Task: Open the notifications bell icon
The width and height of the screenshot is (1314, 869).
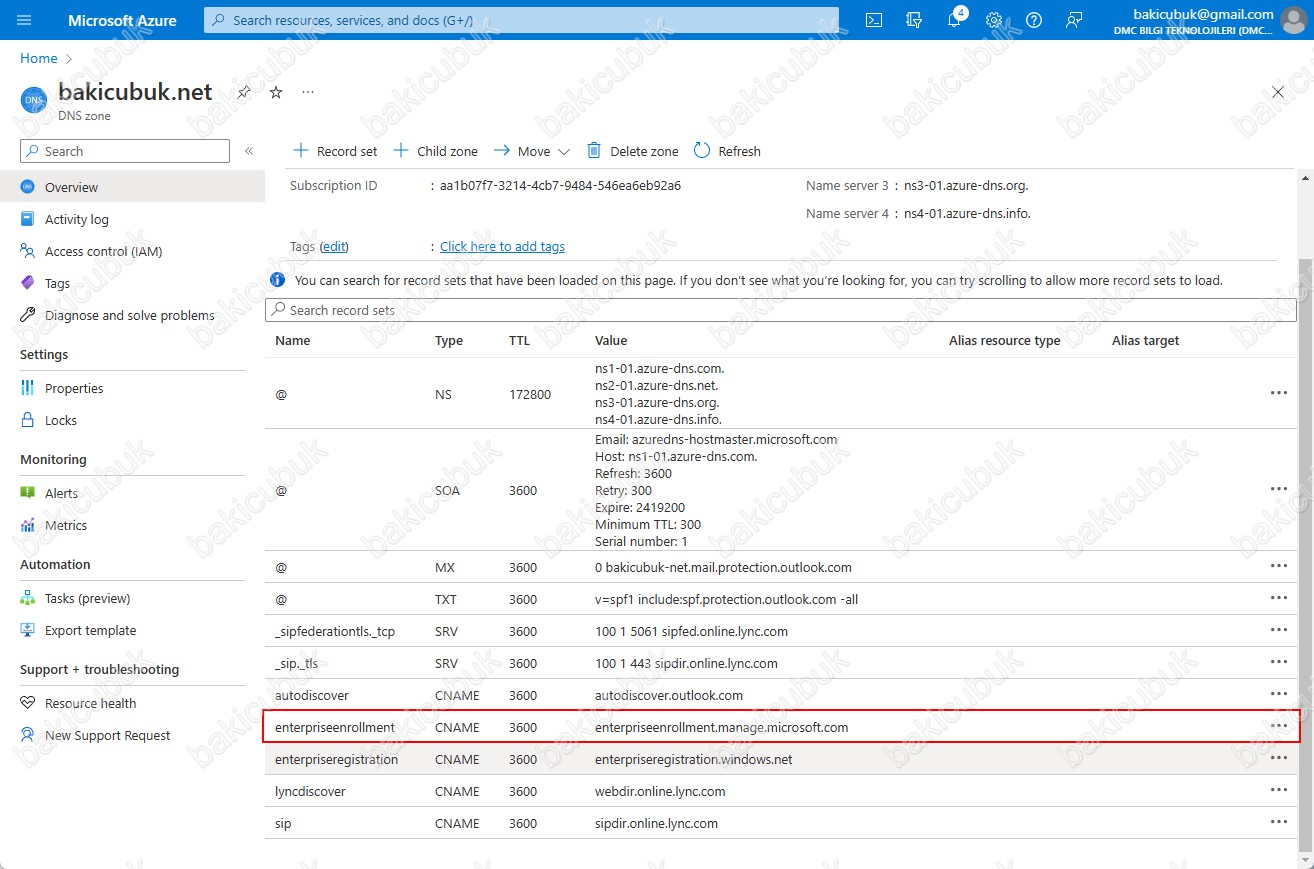Action: [x=954, y=20]
